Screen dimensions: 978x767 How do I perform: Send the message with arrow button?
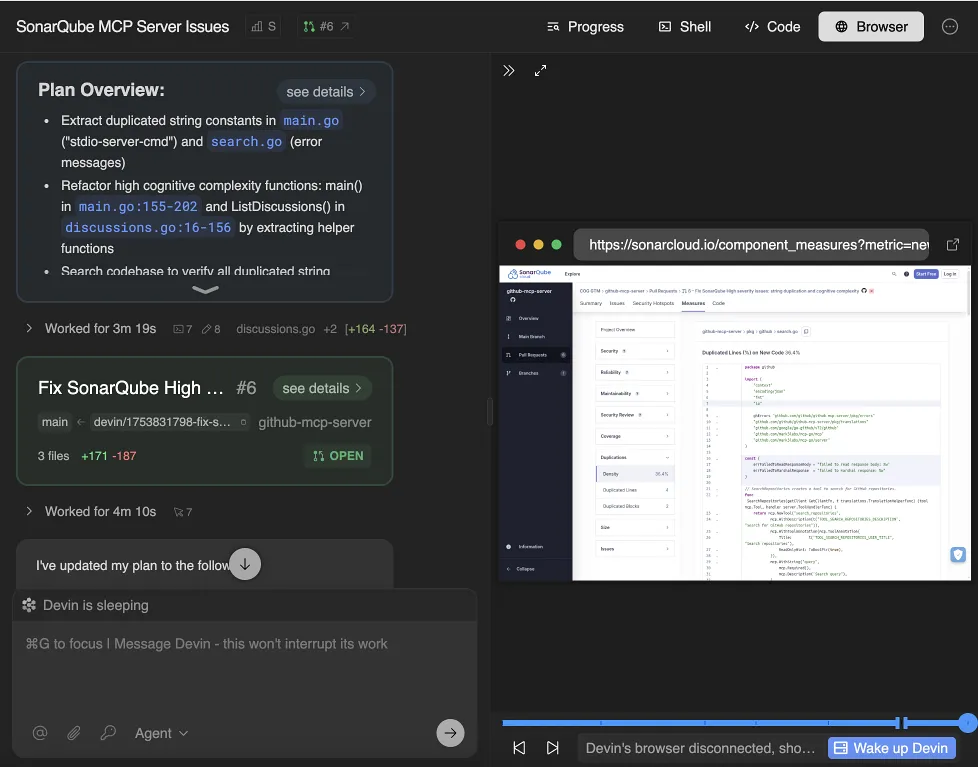[450, 733]
